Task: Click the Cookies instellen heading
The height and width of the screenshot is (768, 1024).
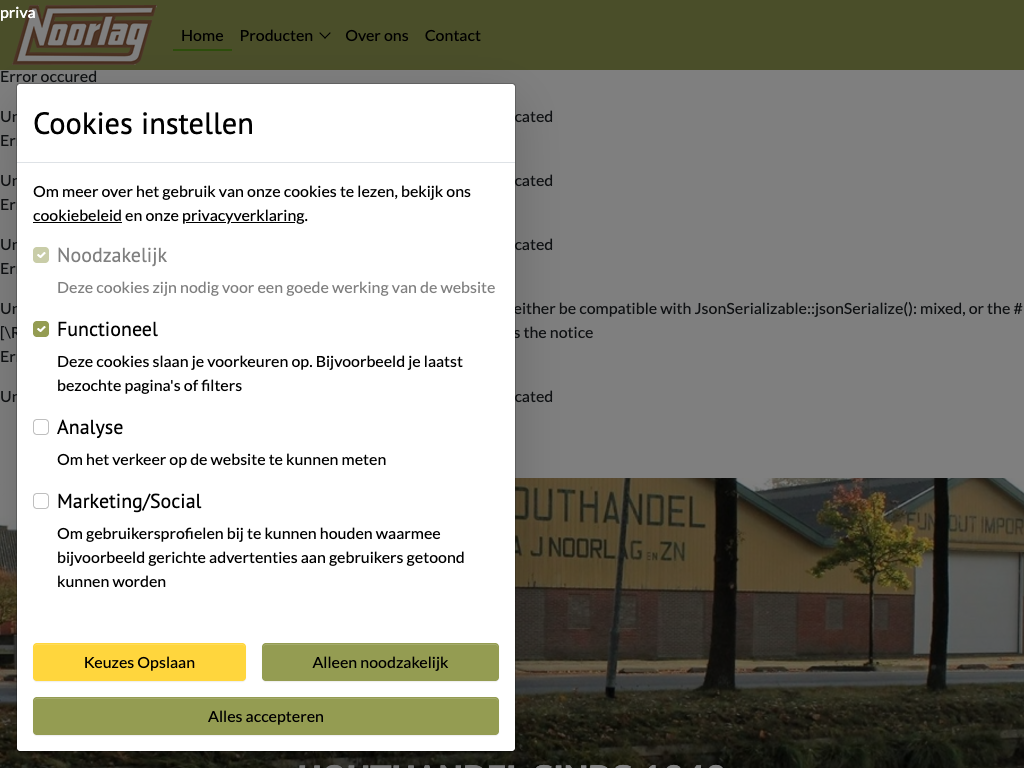Action: coord(143,124)
